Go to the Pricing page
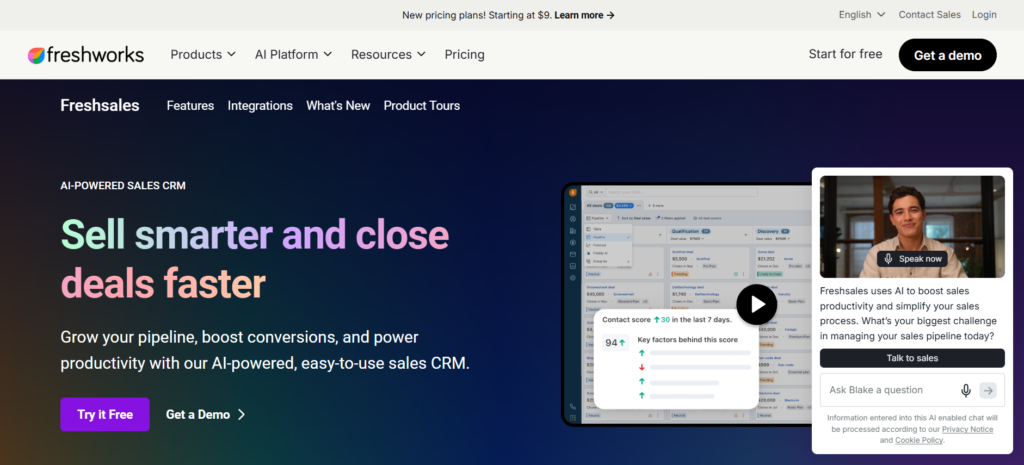Viewport: 1024px width, 465px height. (464, 55)
